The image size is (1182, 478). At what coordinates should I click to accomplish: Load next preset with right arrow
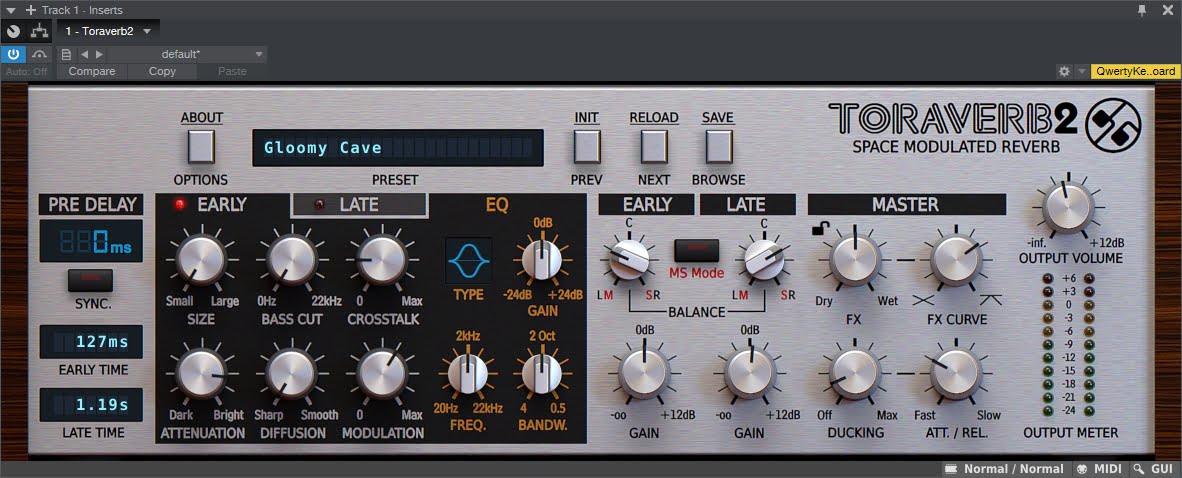[99, 54]
